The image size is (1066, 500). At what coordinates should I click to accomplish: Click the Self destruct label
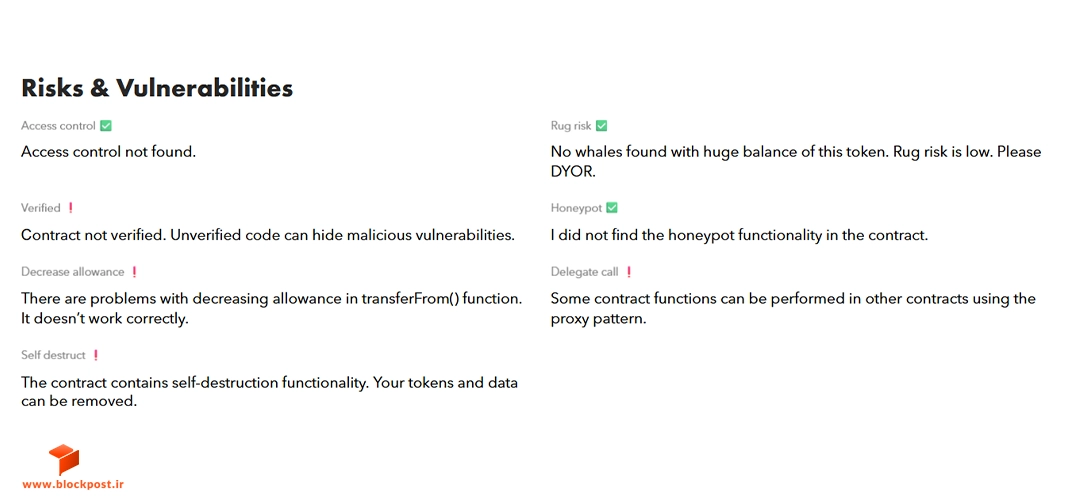click(54, 355)
